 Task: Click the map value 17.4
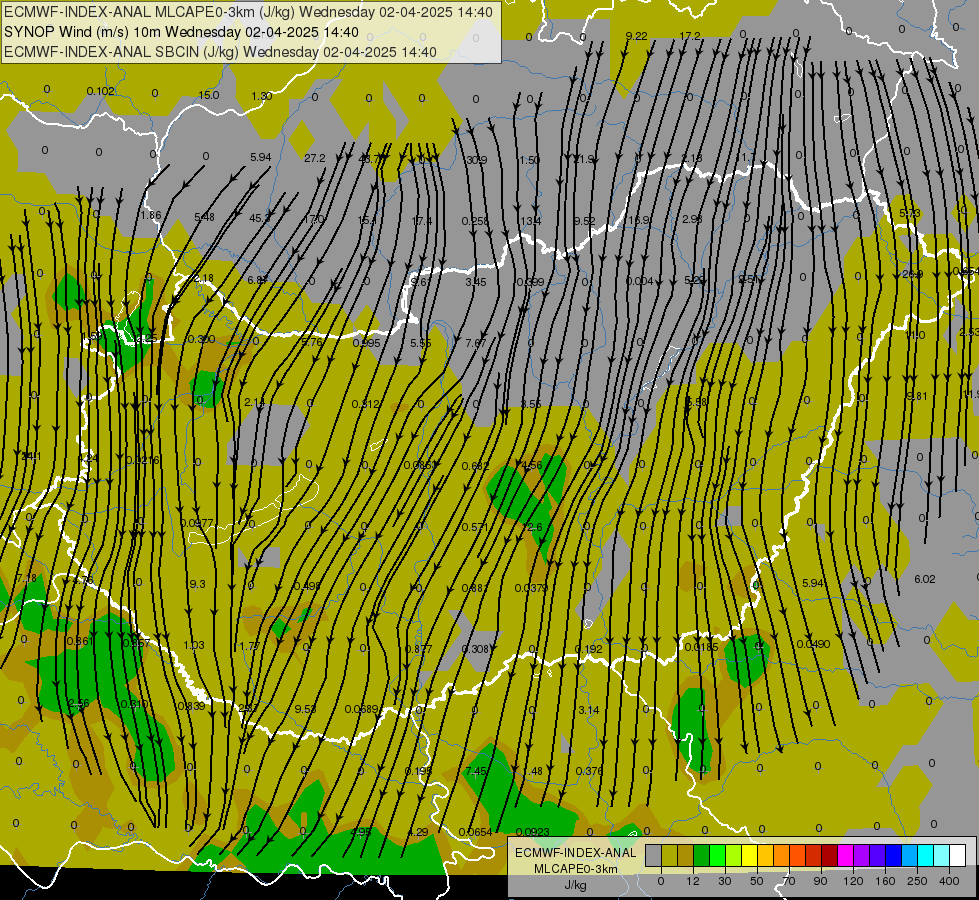[x=422, y=220]
